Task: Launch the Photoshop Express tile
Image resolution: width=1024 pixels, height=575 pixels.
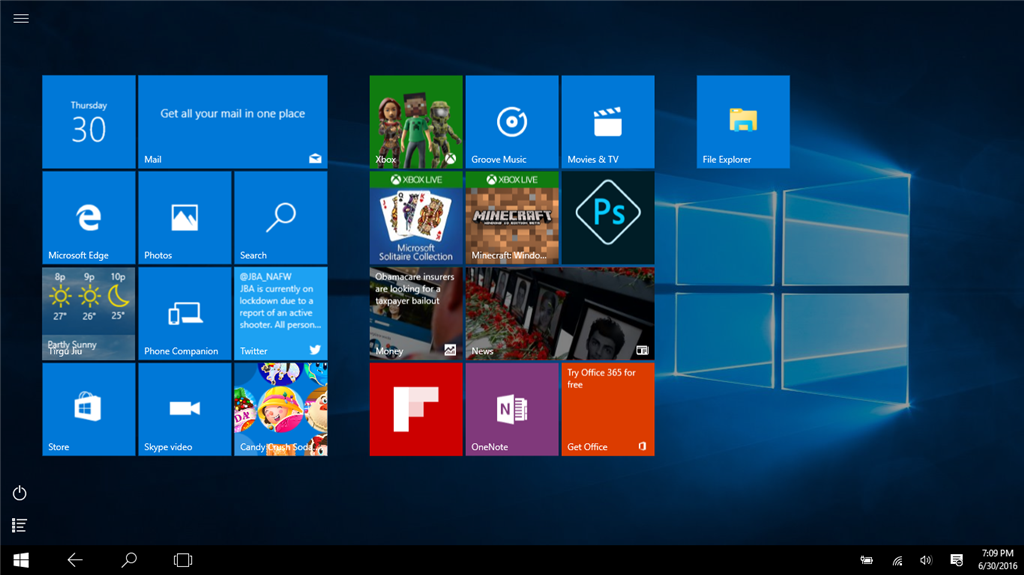Action: tap(607, 217)
